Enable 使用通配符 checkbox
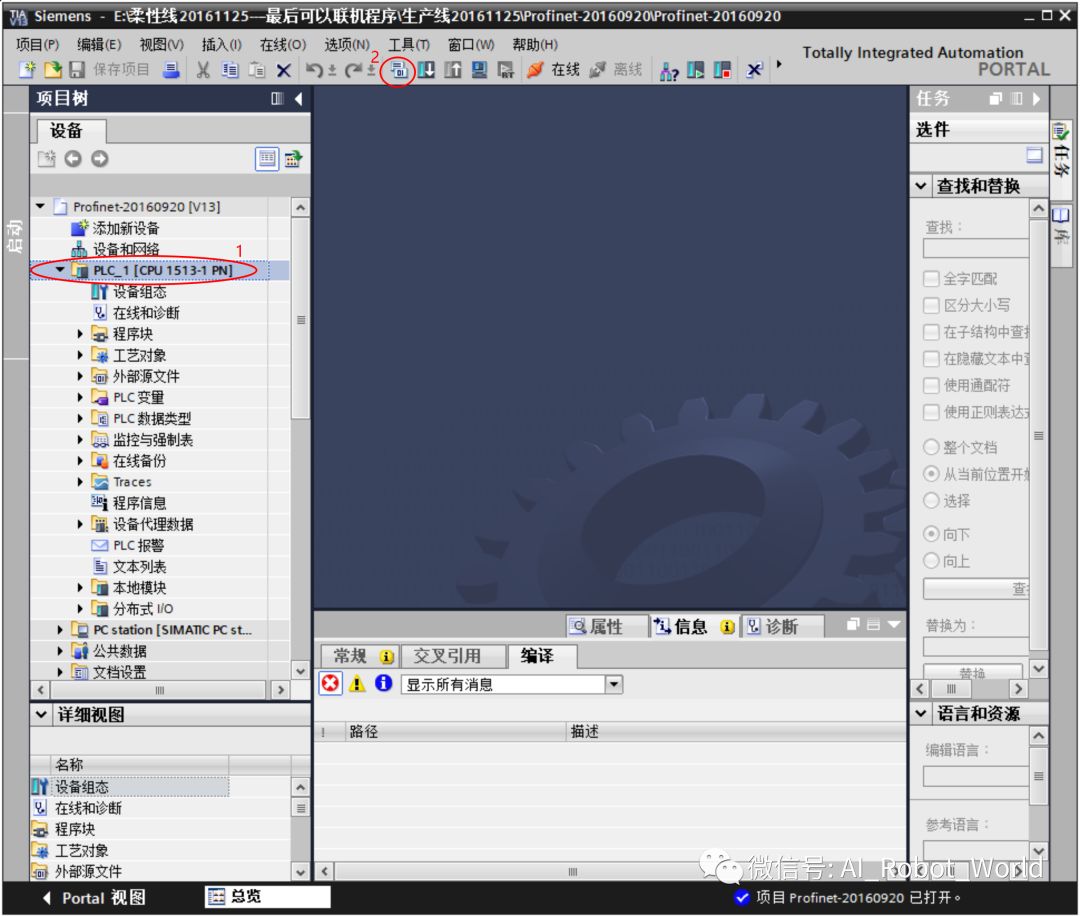Image resolution: width=1080 pixels, height=917 pixels. (x=931, y=386)
